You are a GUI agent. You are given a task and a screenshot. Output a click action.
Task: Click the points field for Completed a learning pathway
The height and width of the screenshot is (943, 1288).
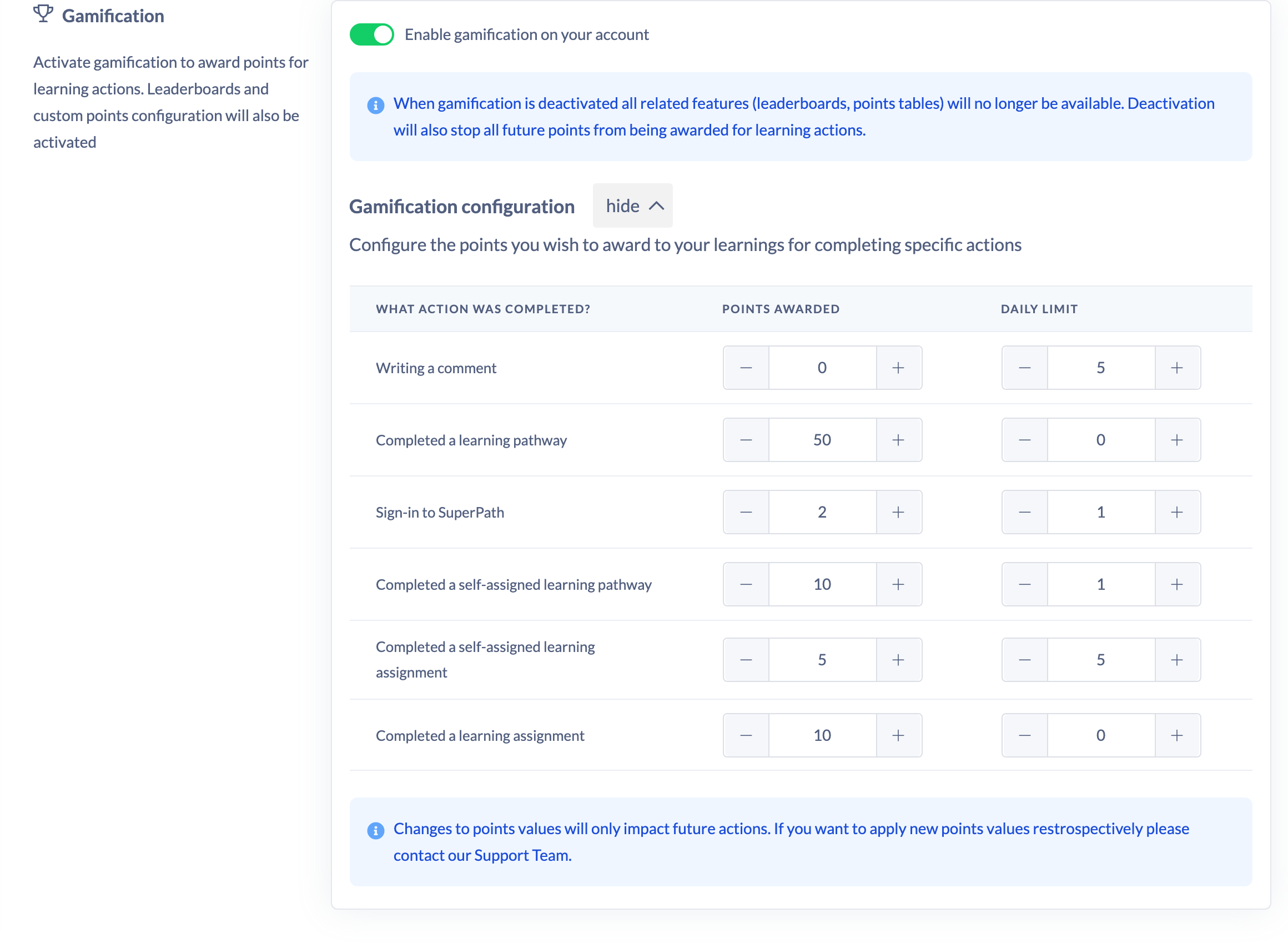pyautogui.click(x=822, y=440)
